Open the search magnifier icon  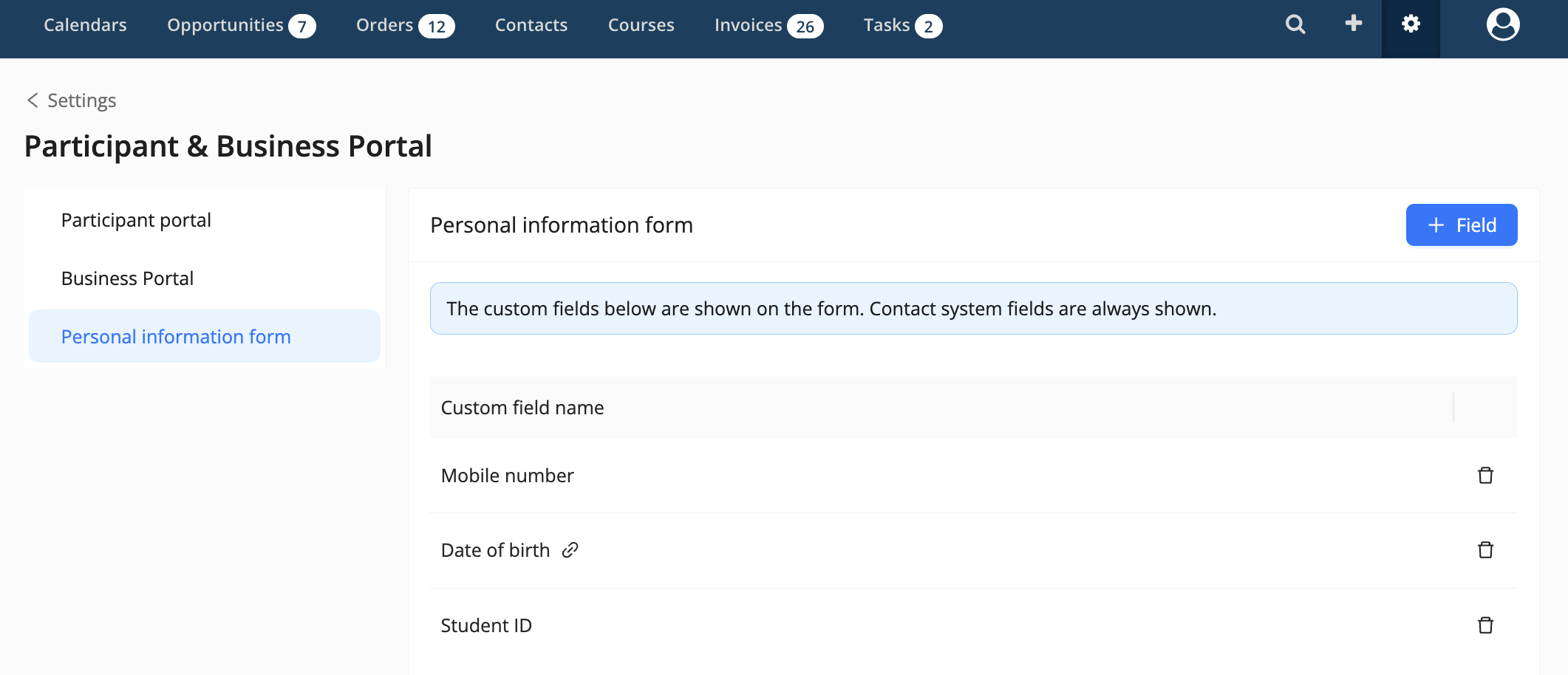point(1295,24)
